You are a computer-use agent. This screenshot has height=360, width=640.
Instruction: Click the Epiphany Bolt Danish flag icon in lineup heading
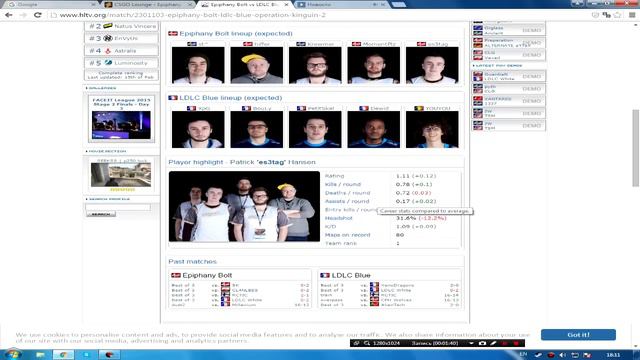[173, 33]
